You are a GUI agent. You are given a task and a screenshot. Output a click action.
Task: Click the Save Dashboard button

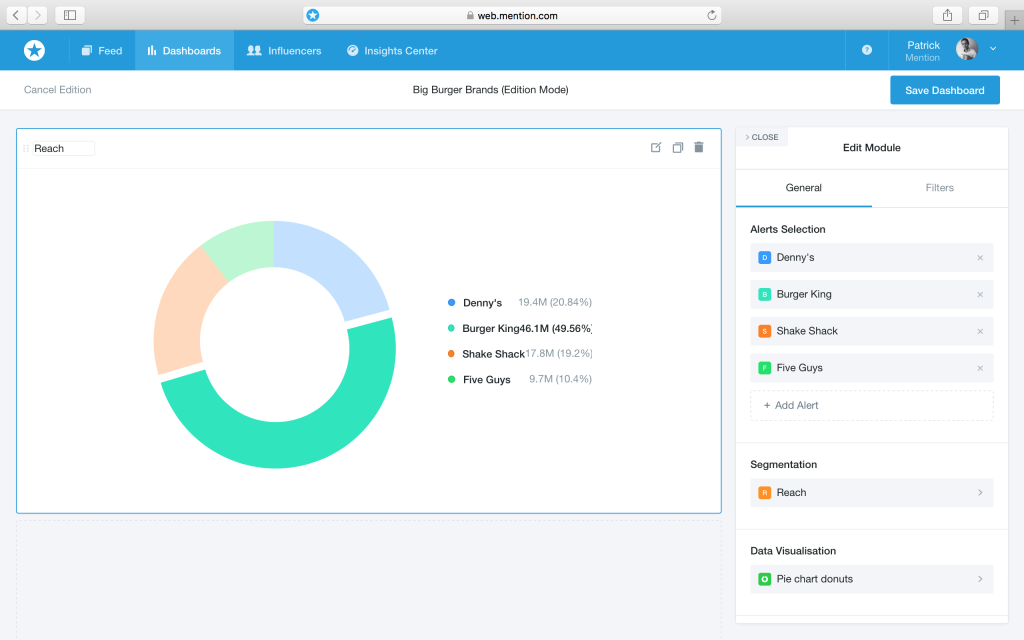pos(944,90)
